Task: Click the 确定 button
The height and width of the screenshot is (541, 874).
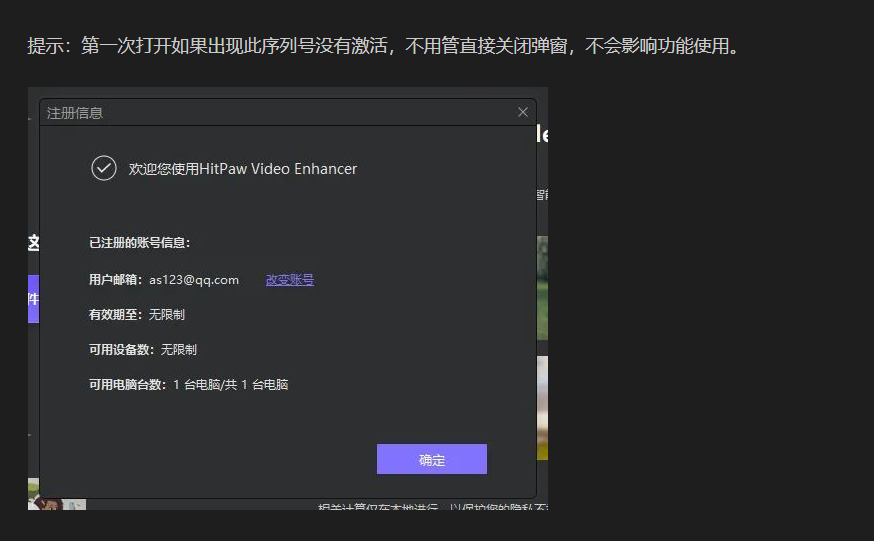Action: pyautogui.click(x=431, y=459)
